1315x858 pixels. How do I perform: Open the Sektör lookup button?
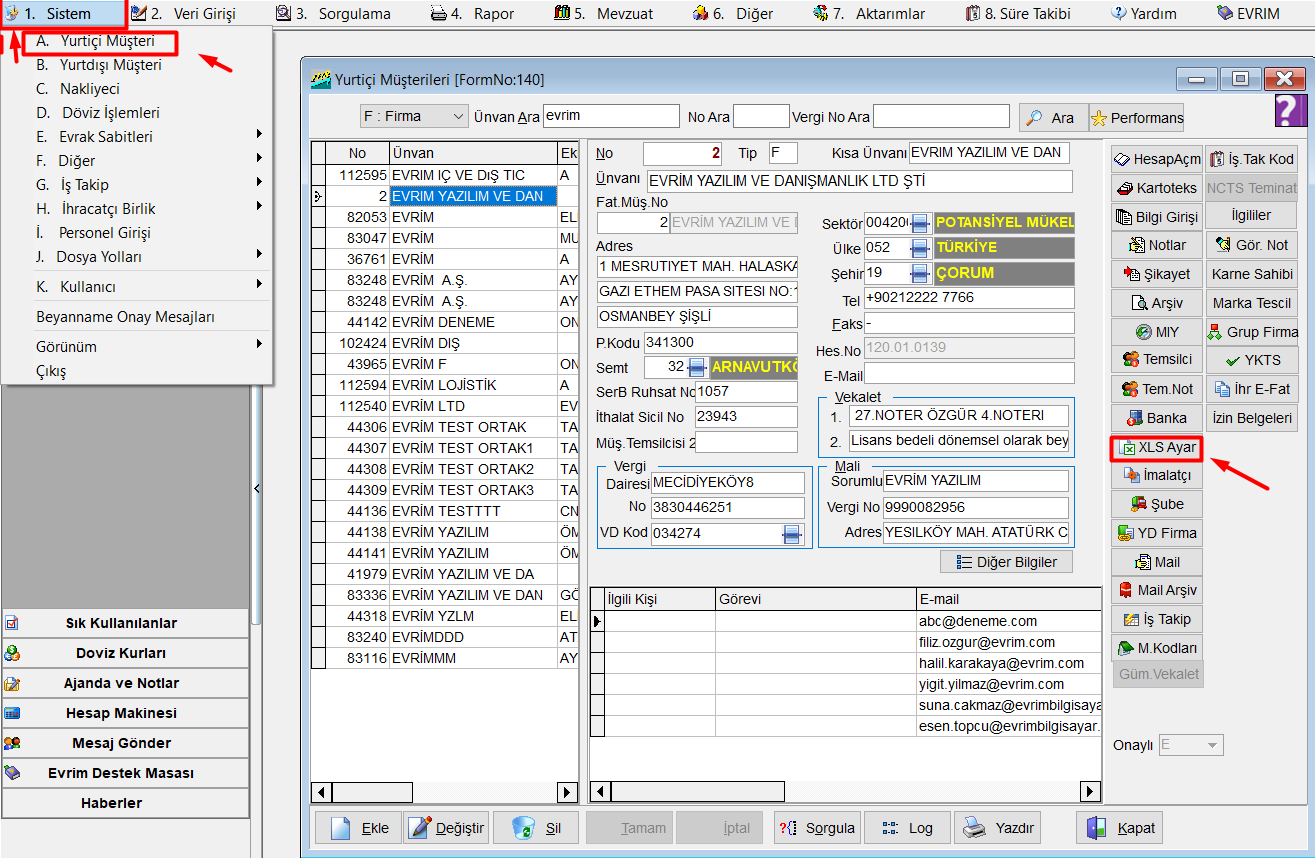pos(920,222)
